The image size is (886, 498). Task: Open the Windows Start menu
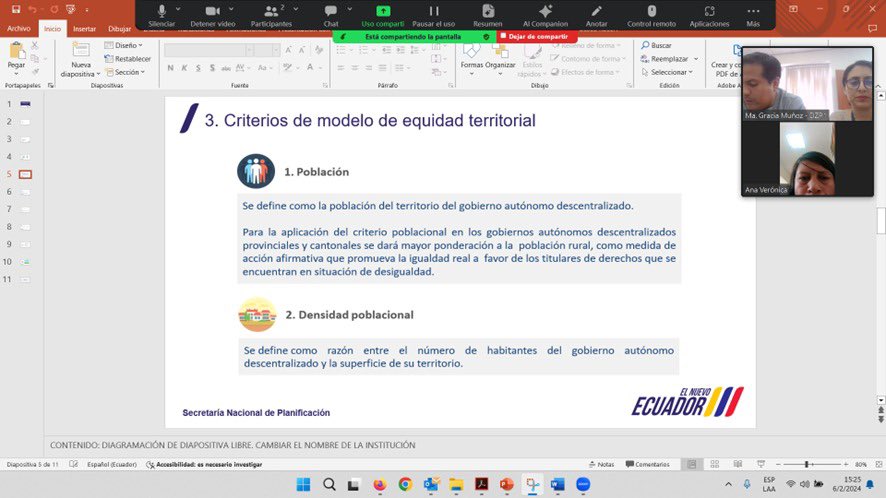tap(303, 484)
